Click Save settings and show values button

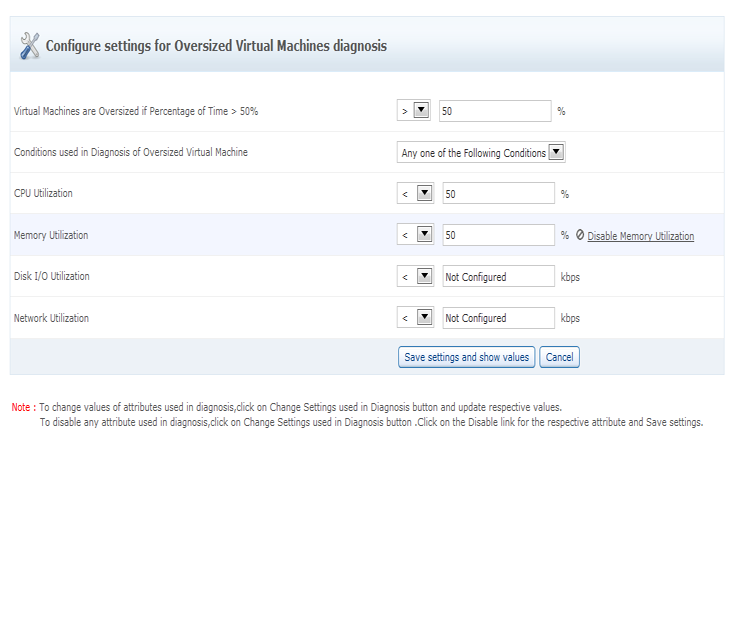(x=467, y=357)
